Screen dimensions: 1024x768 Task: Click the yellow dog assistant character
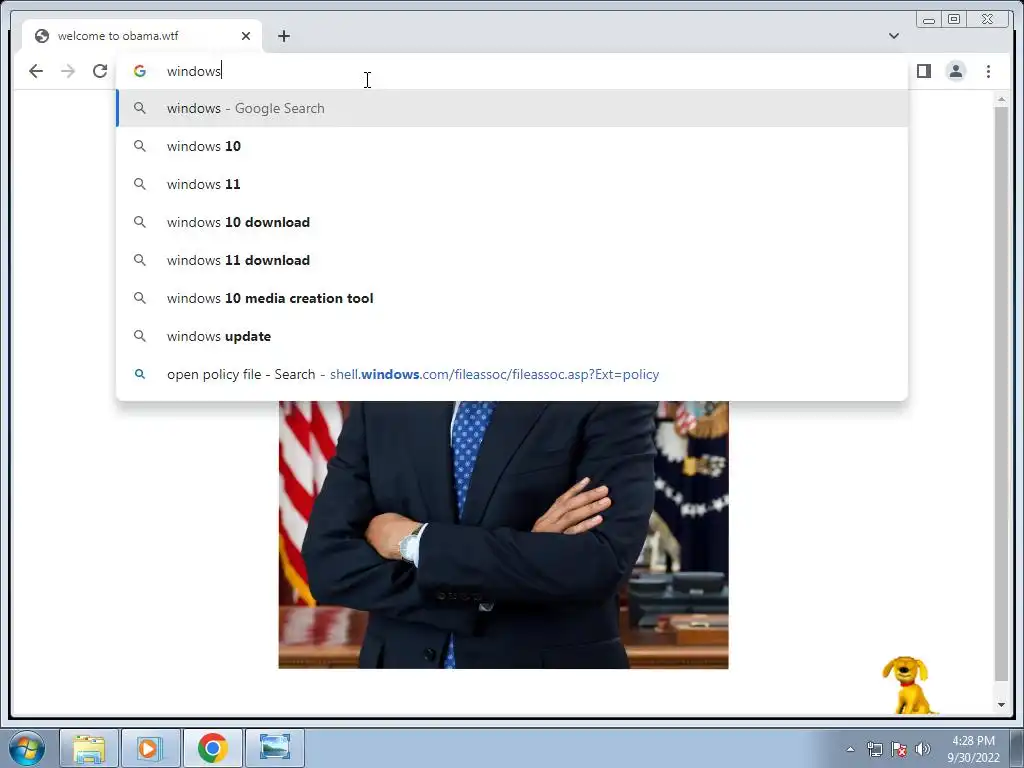[908, 685]
